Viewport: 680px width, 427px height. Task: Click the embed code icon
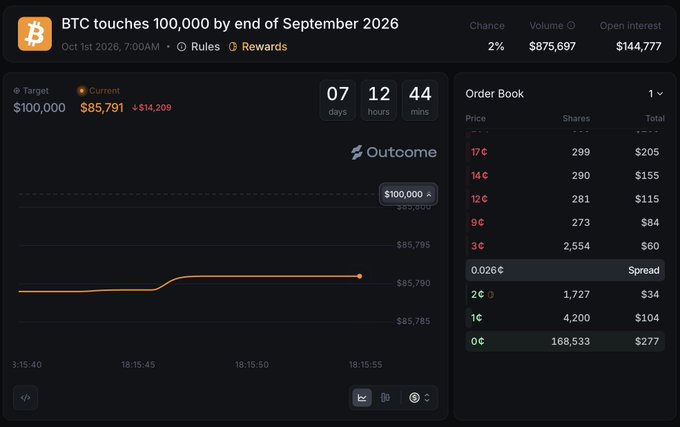coord(26,398)
